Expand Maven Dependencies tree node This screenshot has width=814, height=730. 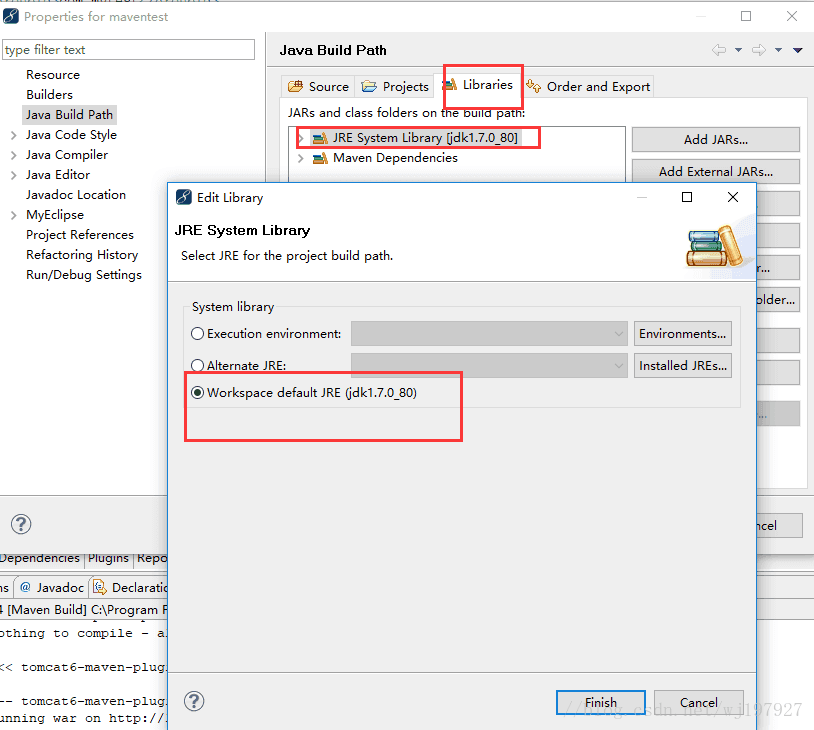(301, 158)
